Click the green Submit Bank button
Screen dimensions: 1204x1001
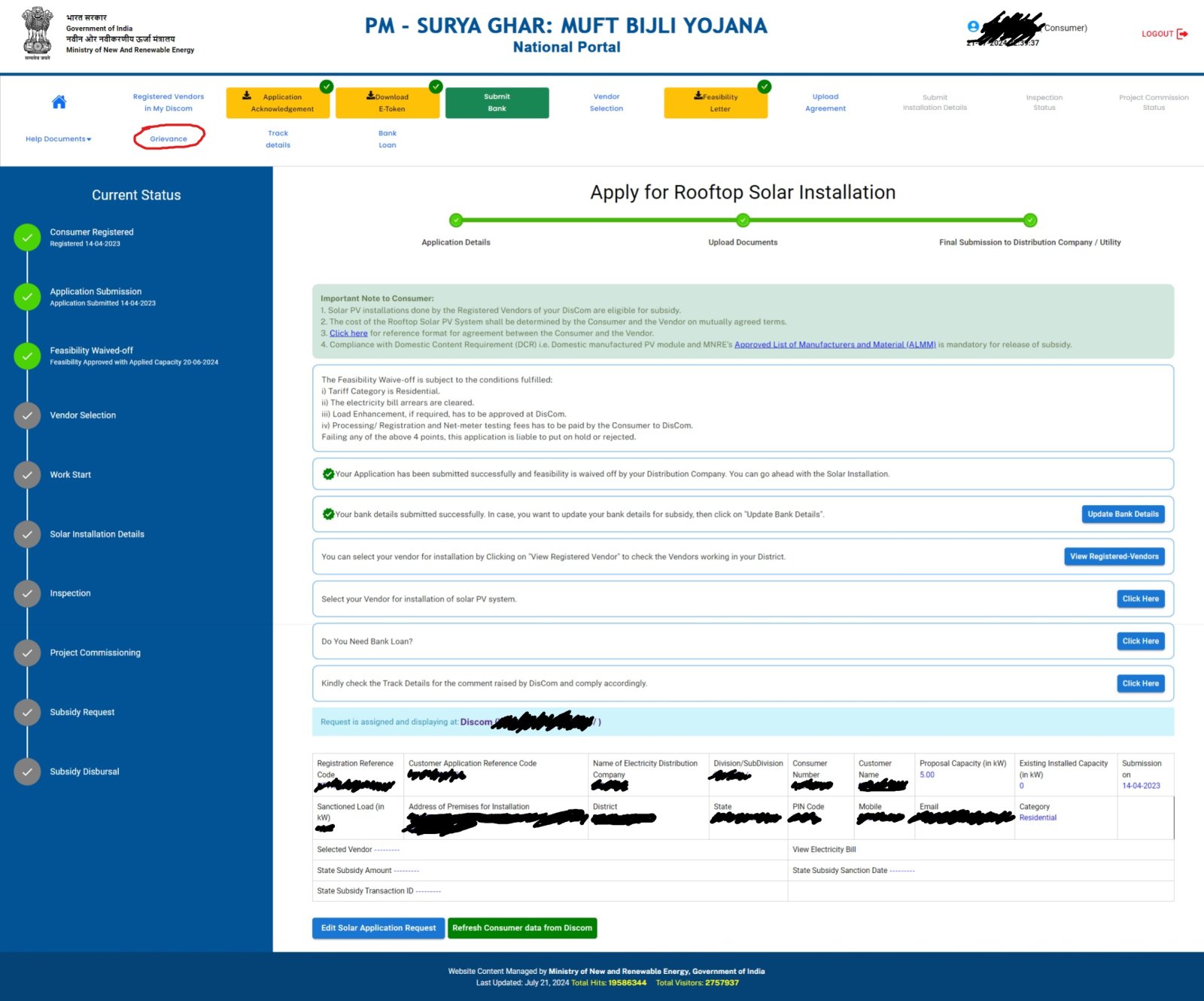point(497,103)
